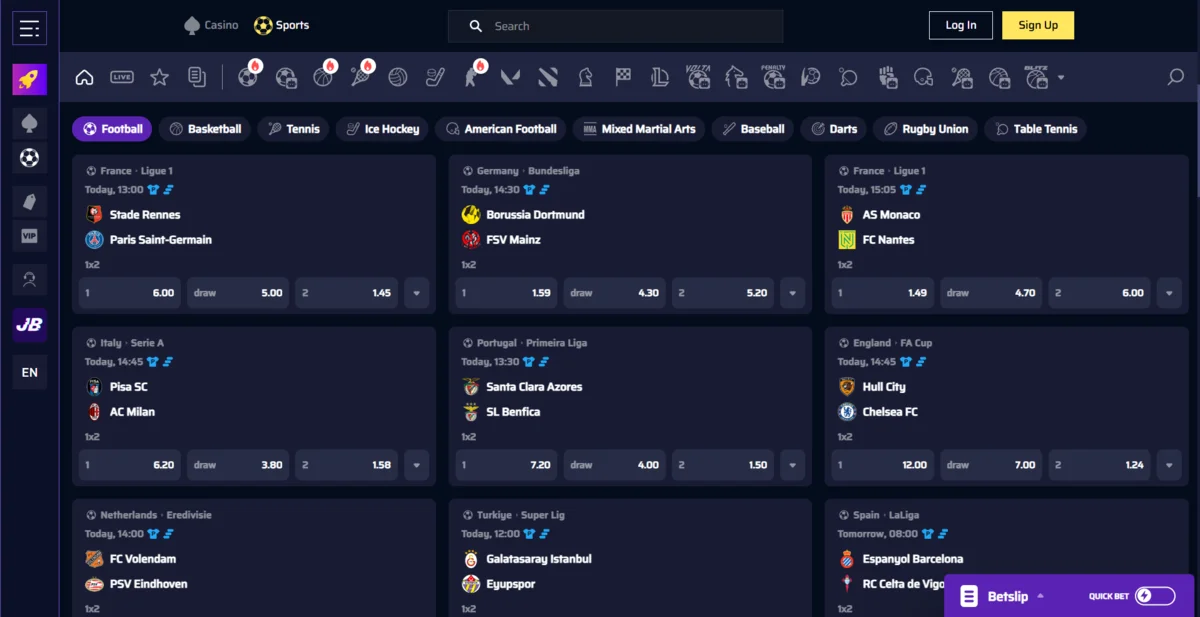1200x617 pixels.
Task: Click the Log In button
Action: [960, 26]
